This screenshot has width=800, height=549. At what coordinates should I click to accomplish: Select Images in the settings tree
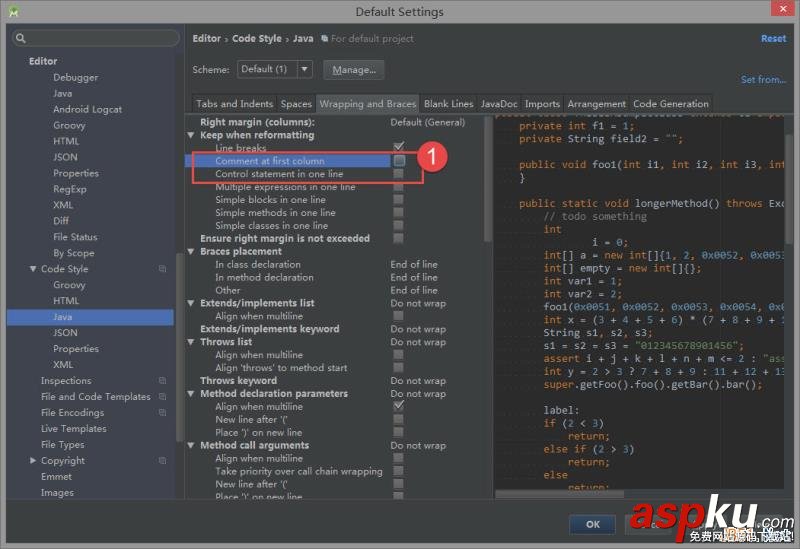point(57,492)
